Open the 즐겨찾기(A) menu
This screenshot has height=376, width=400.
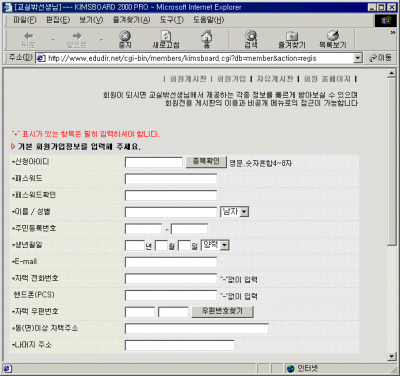tap(131, 20)
